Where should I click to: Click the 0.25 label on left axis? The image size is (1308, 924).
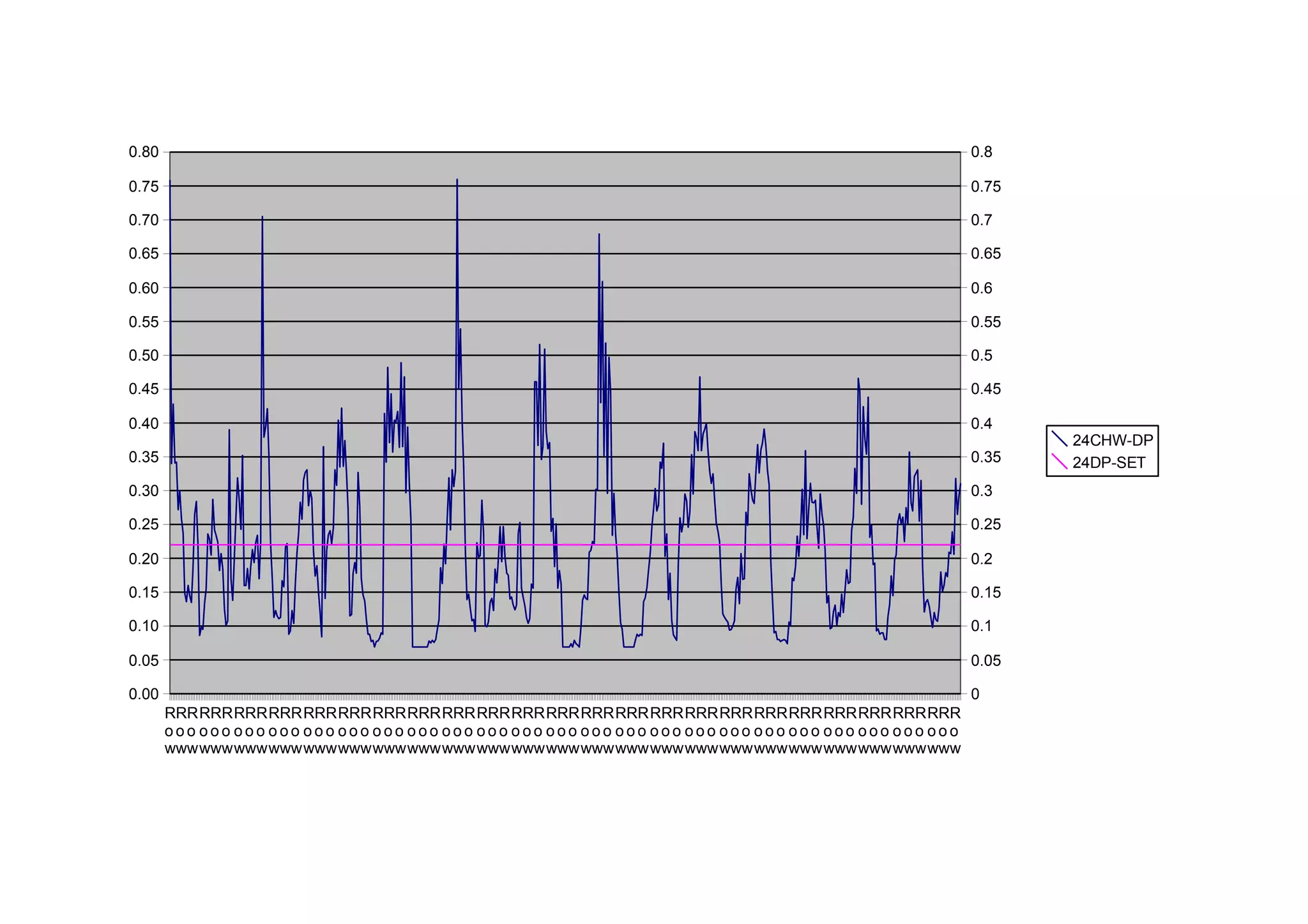tap(143, 524)
